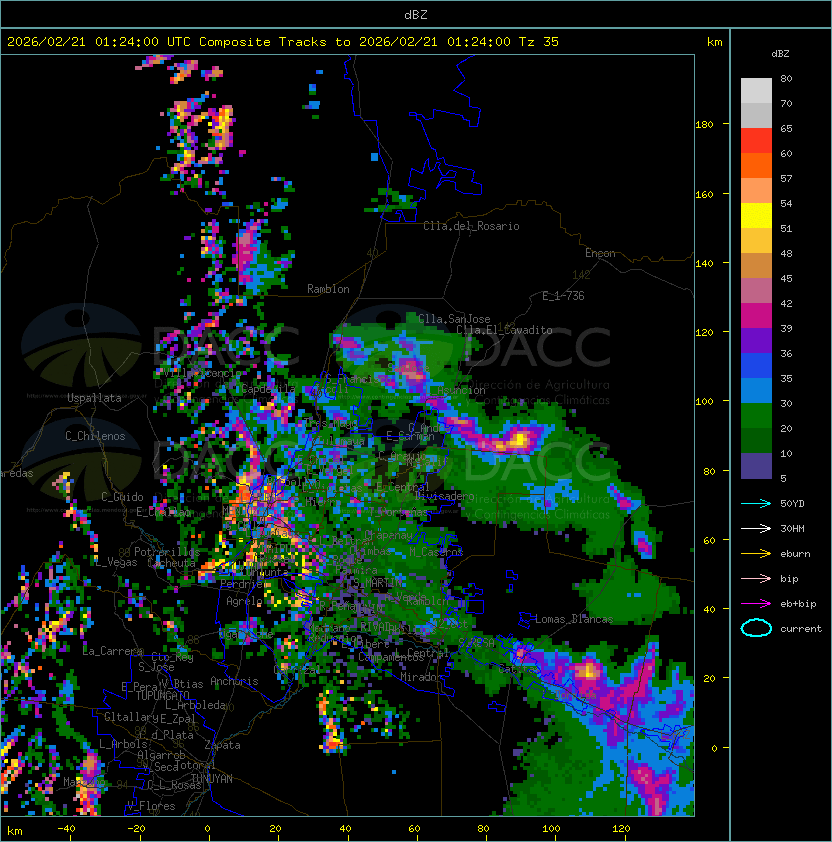832x842 pixels.
Task: Click the 'Ramblon' map label
Action: coord(328,289)
